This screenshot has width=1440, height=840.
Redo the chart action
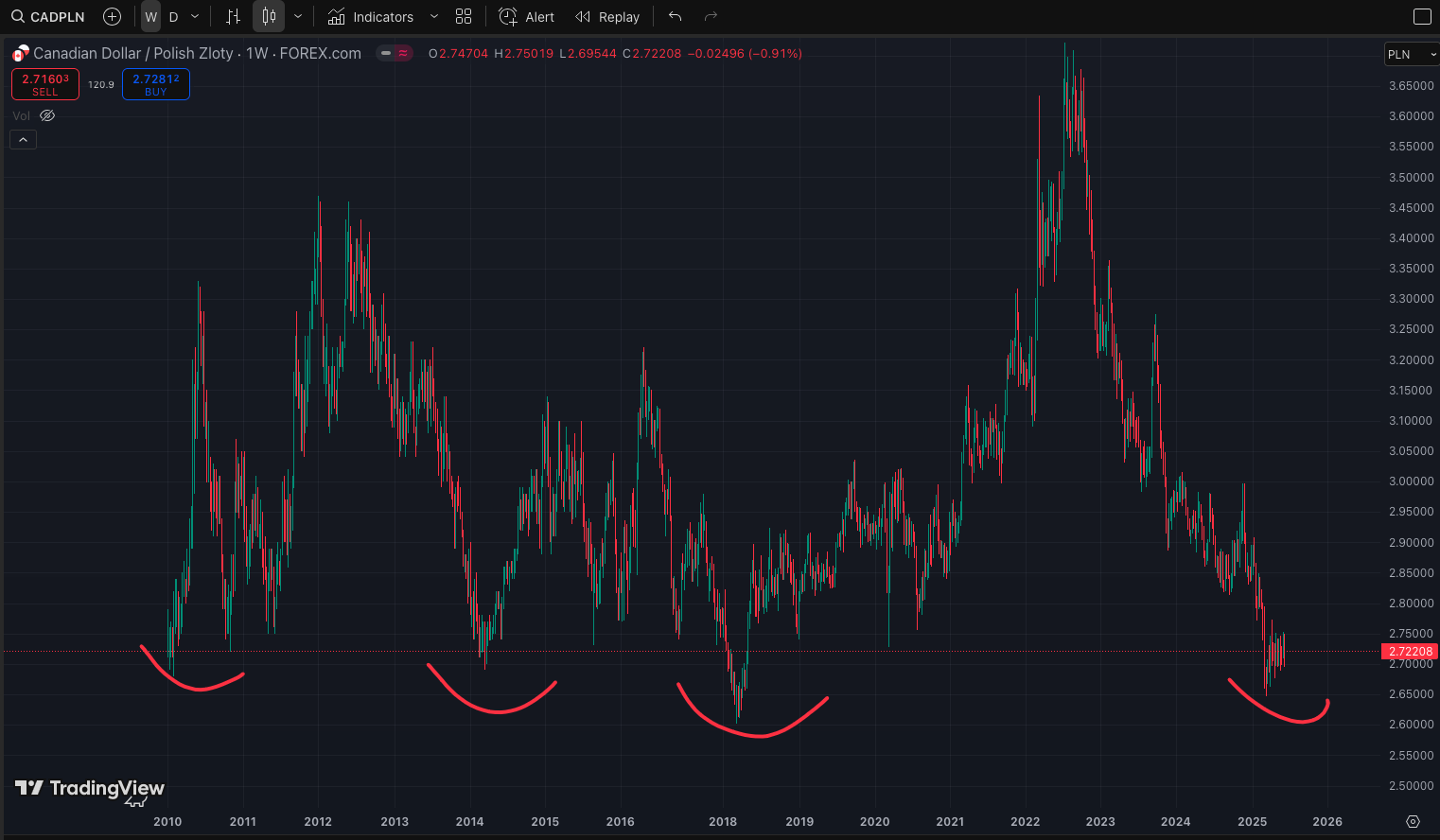pos(711,16)
